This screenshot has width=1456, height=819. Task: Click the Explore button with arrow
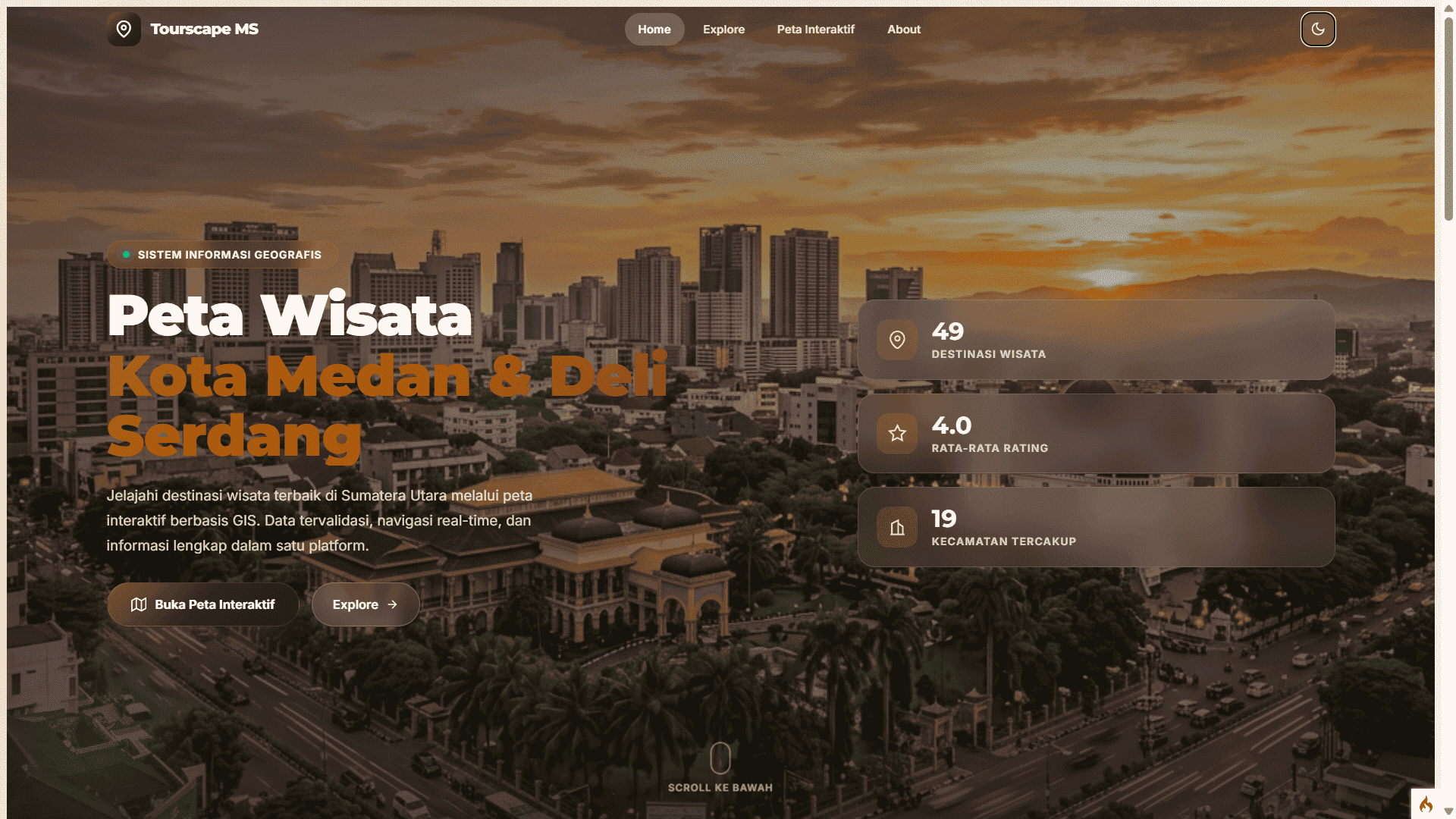coord(366,604)
